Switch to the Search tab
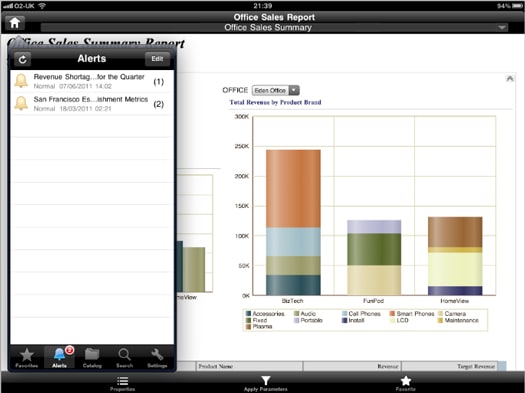The width and height of the screenshot is (525, 393). 125,358
